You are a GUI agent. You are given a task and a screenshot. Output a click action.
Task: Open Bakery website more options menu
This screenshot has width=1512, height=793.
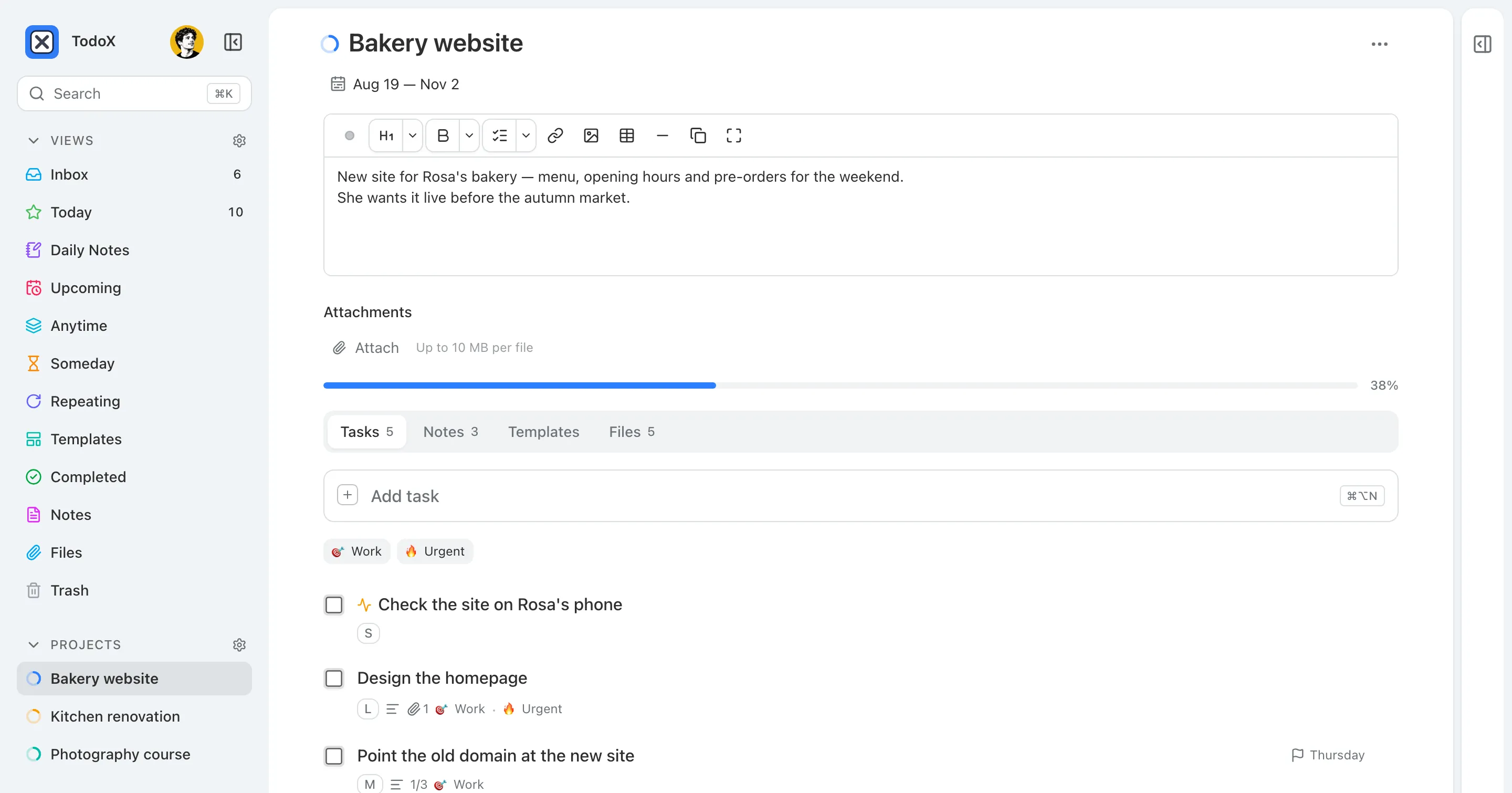coord(1379,44)
